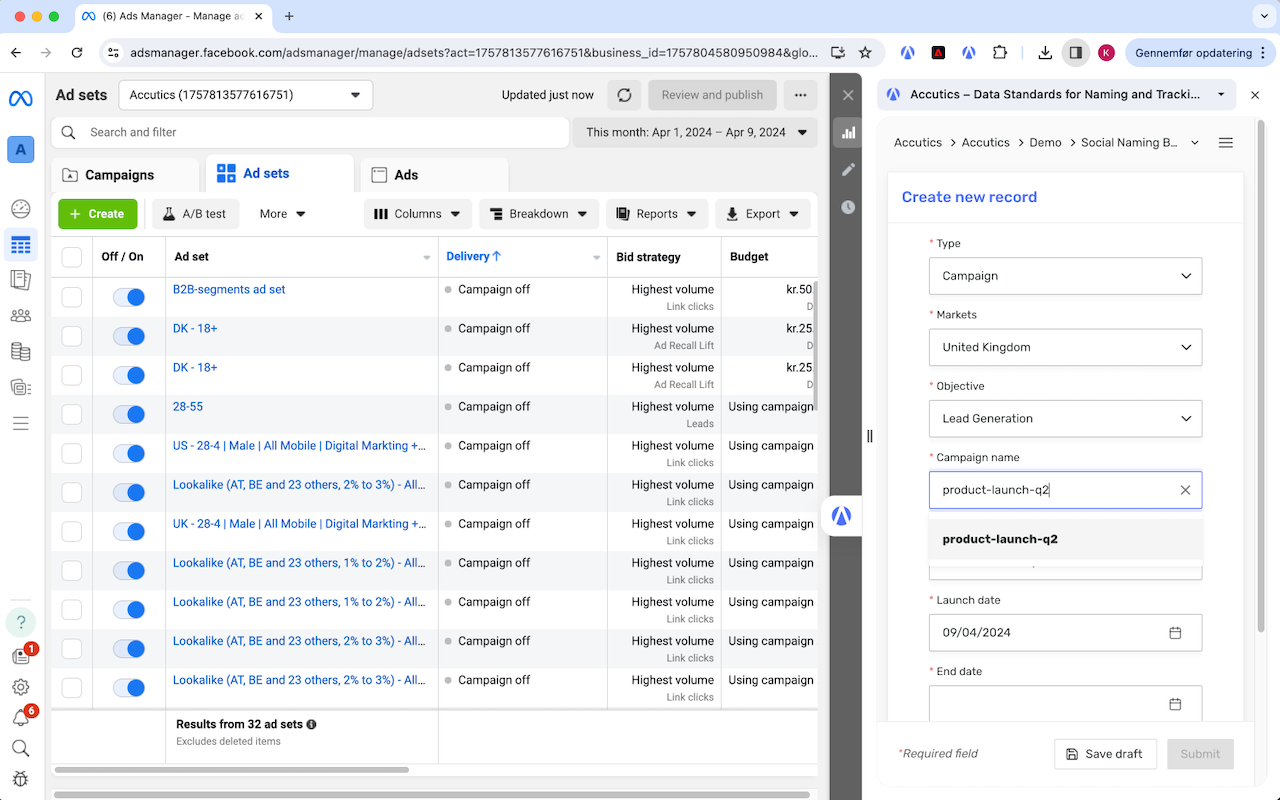Open calendar picker for End date
Image resolution: width=1280 pixels, height=800 pixels.
click(1175, 704)
